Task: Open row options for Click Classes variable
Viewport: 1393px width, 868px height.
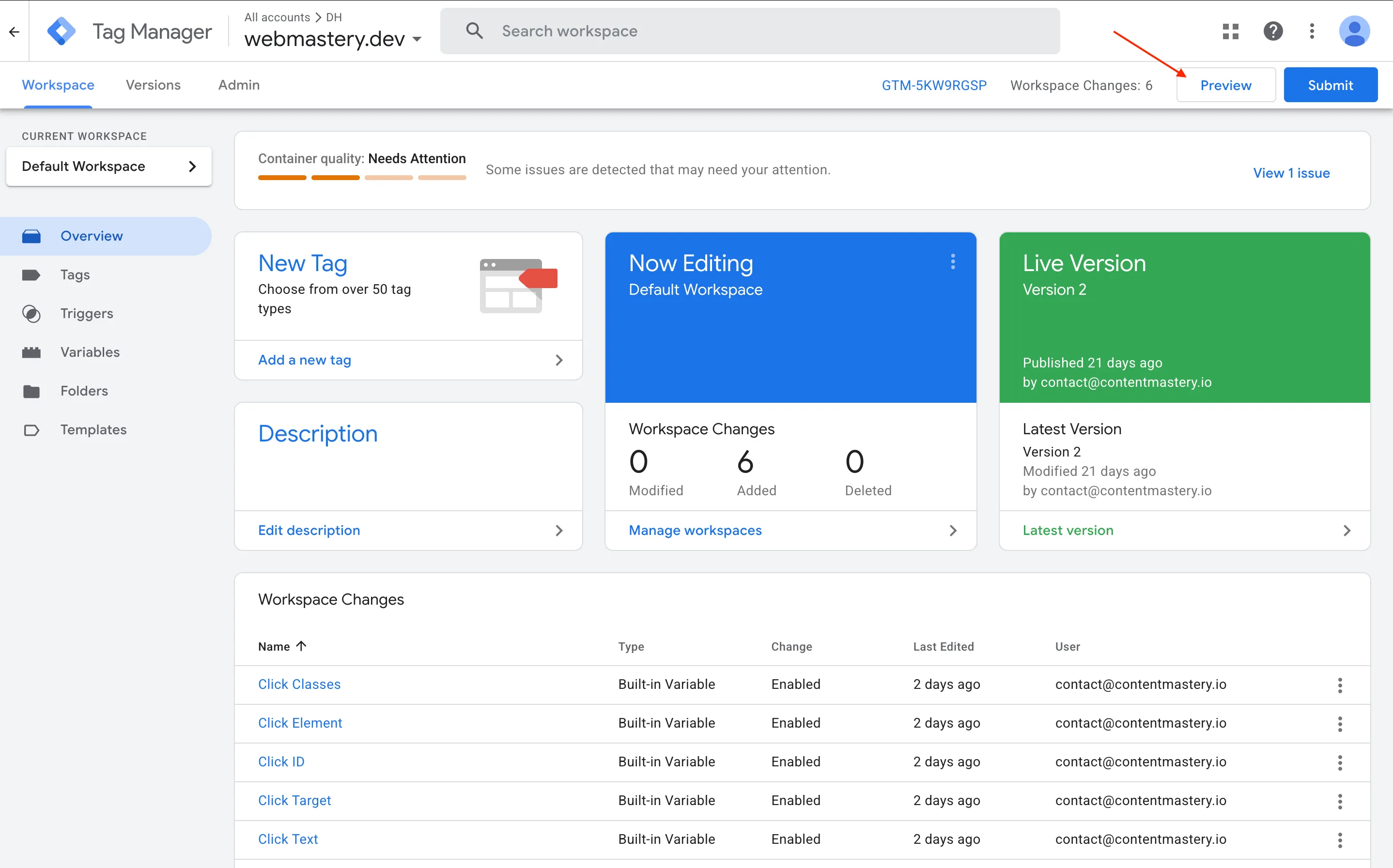Action: pyautogui.click(x=1340, y=685)
